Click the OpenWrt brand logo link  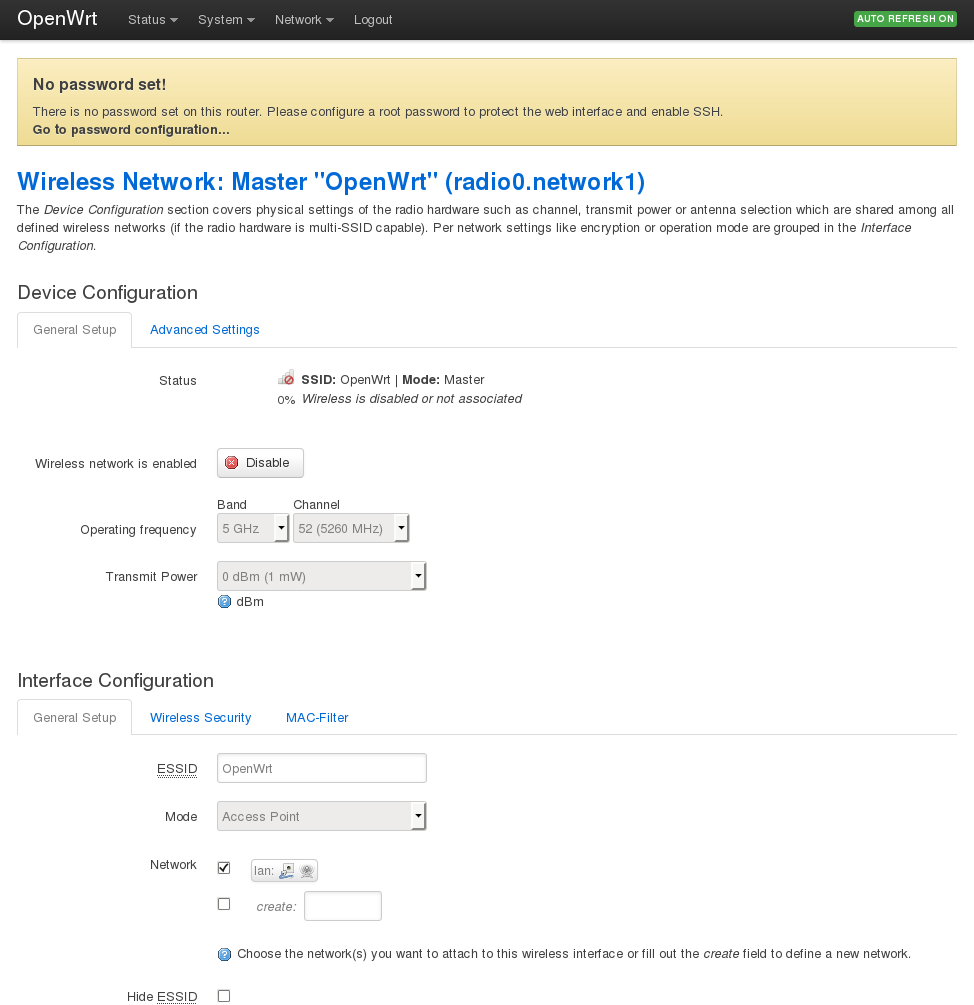[x=57, y=18]
